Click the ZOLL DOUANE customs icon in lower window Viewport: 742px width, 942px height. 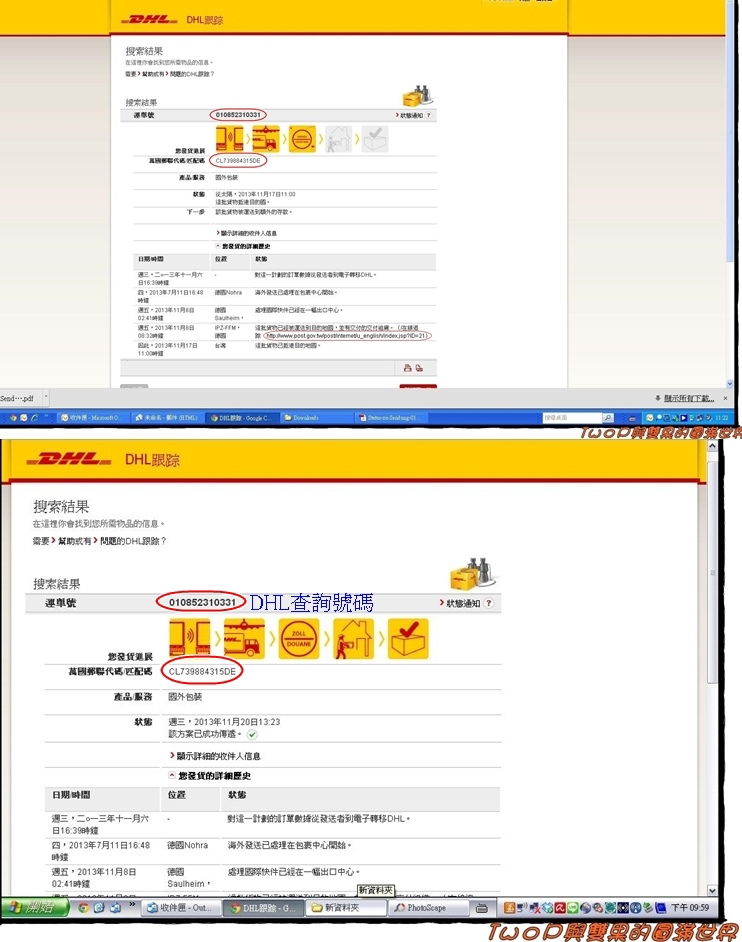pyautogui.click(x=299, y=639)
